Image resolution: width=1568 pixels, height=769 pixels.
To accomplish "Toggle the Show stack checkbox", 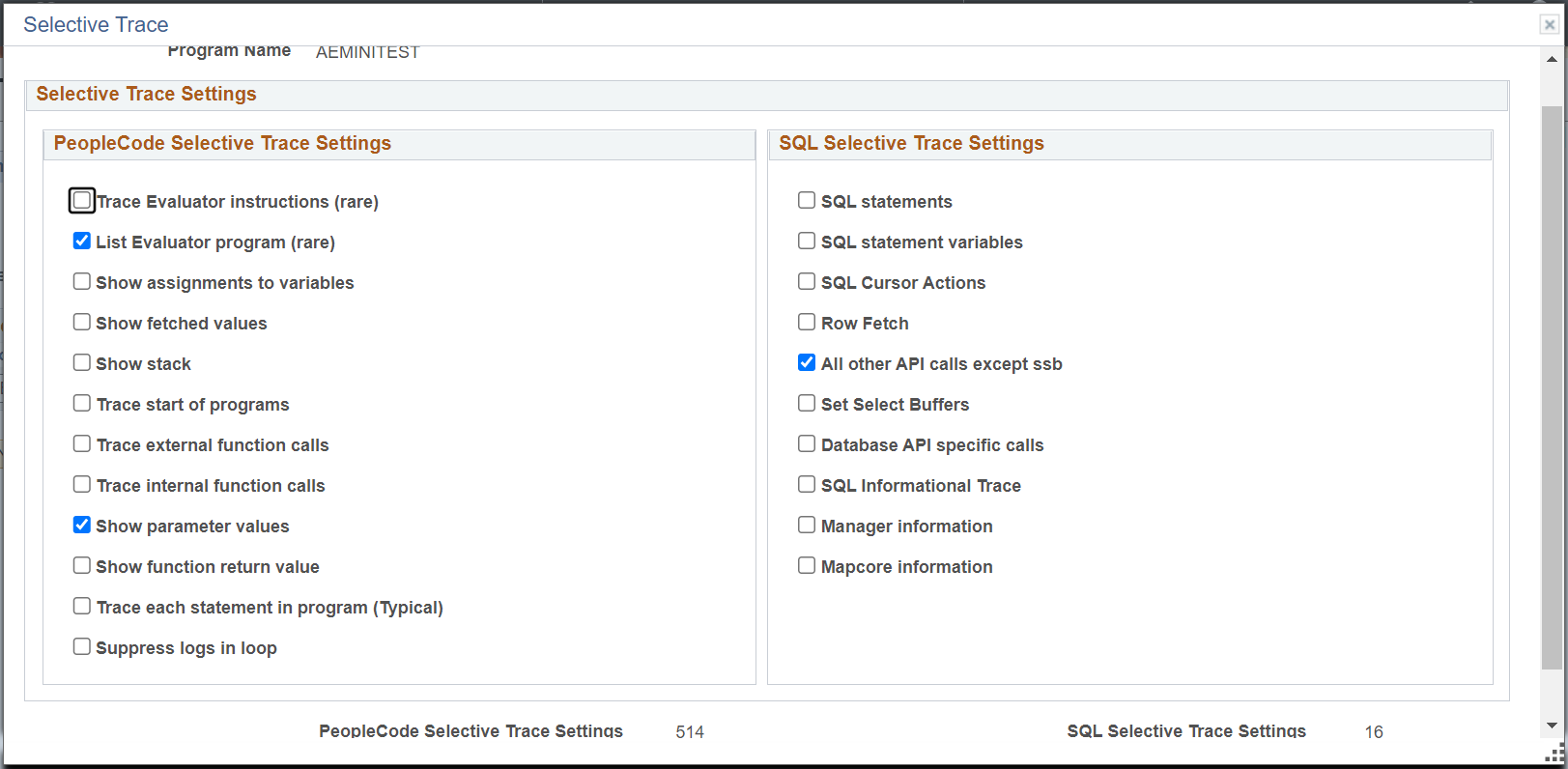I will pos(82,363).
